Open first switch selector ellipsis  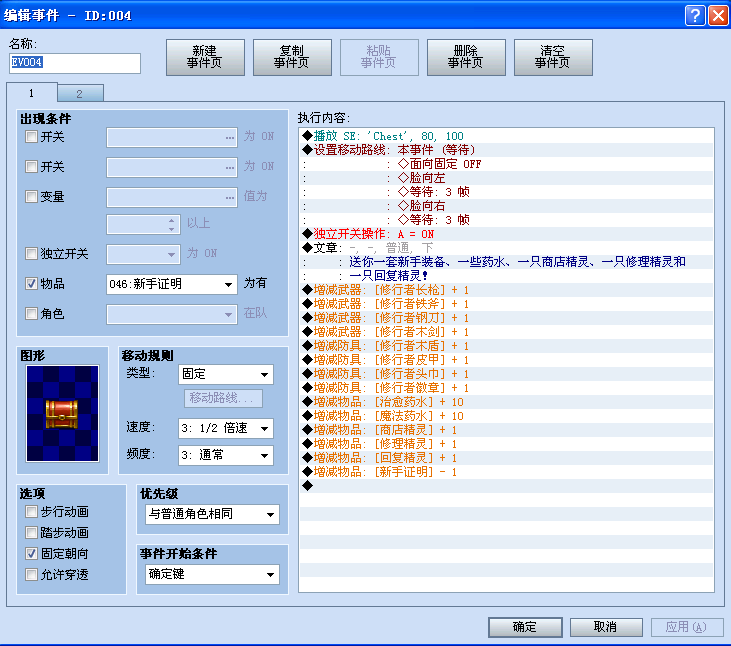point(230,138)
